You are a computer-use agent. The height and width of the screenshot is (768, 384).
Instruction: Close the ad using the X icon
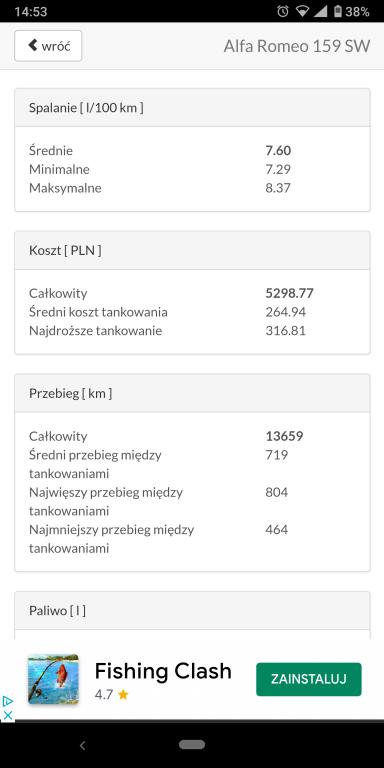7,715
